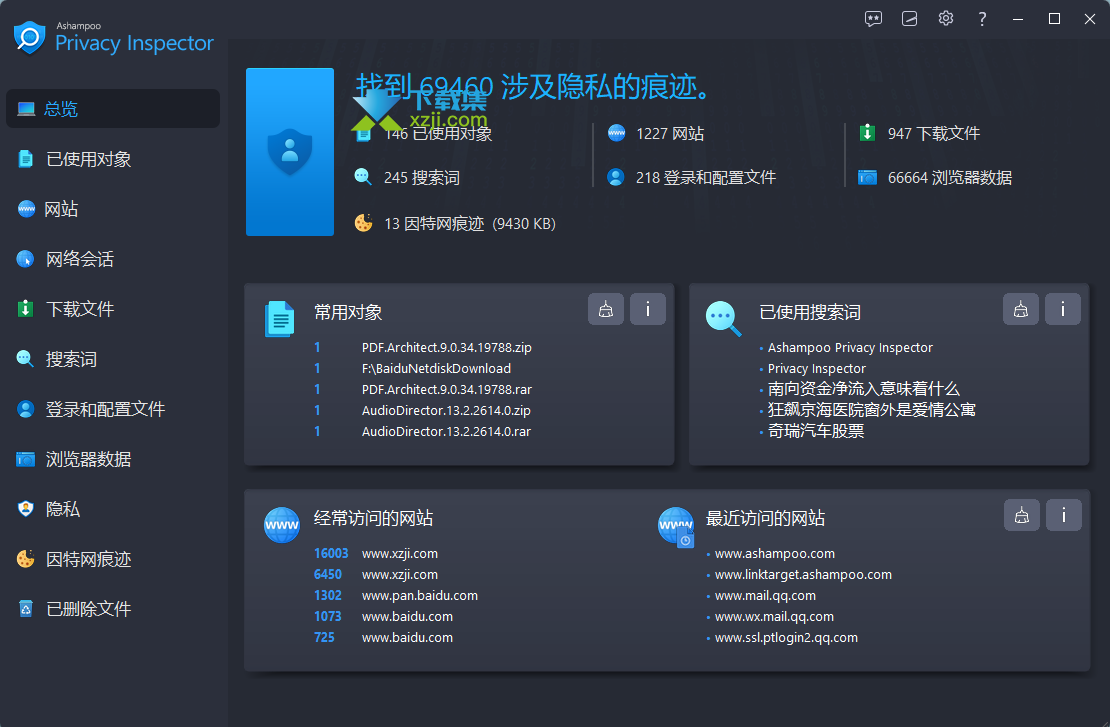Click the Ashampoo Privacy Inspector logo
1110x727 pixels.
pyautogui.click(x=113, y=38)
